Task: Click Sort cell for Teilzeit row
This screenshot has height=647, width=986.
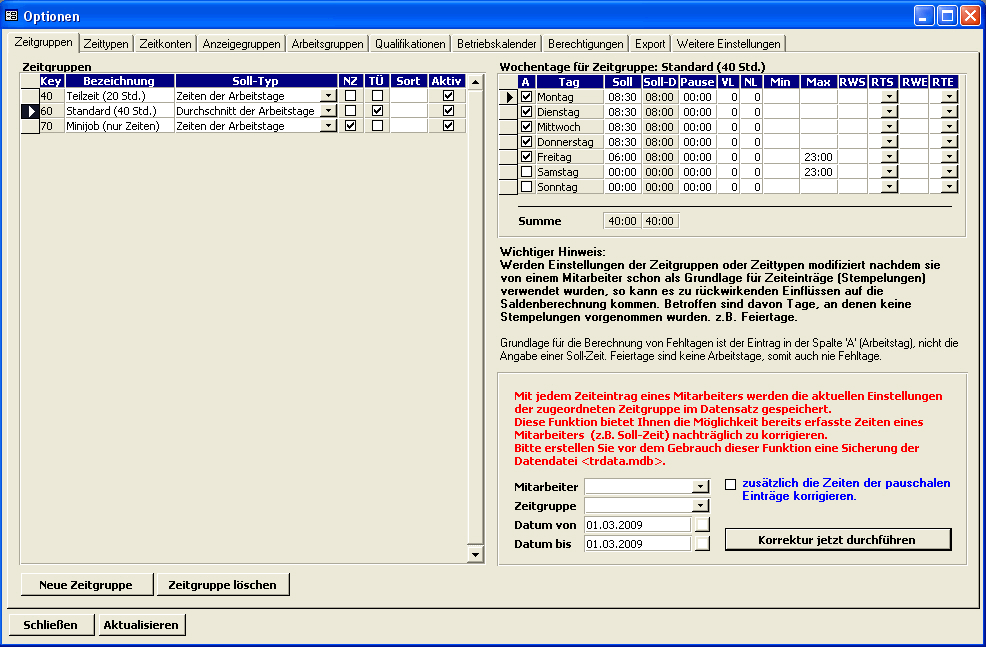Action: tap(408, 96)
